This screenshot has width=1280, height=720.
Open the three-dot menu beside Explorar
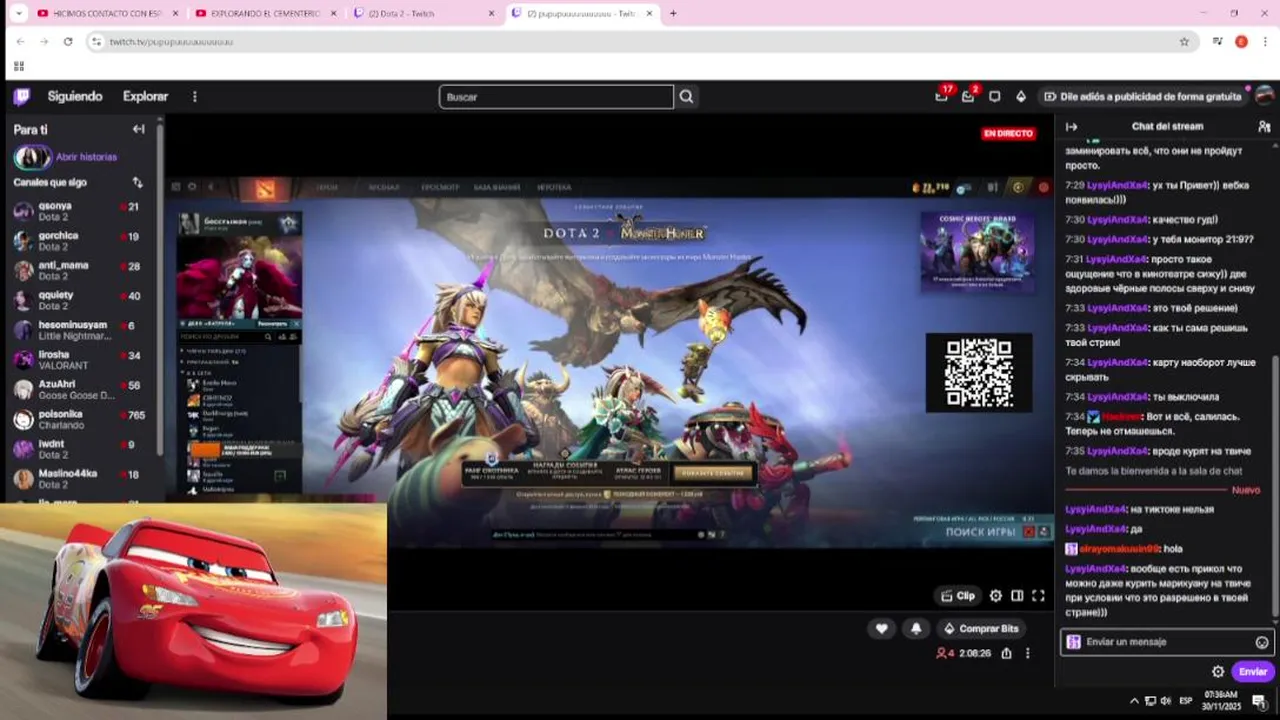(195, 97)
